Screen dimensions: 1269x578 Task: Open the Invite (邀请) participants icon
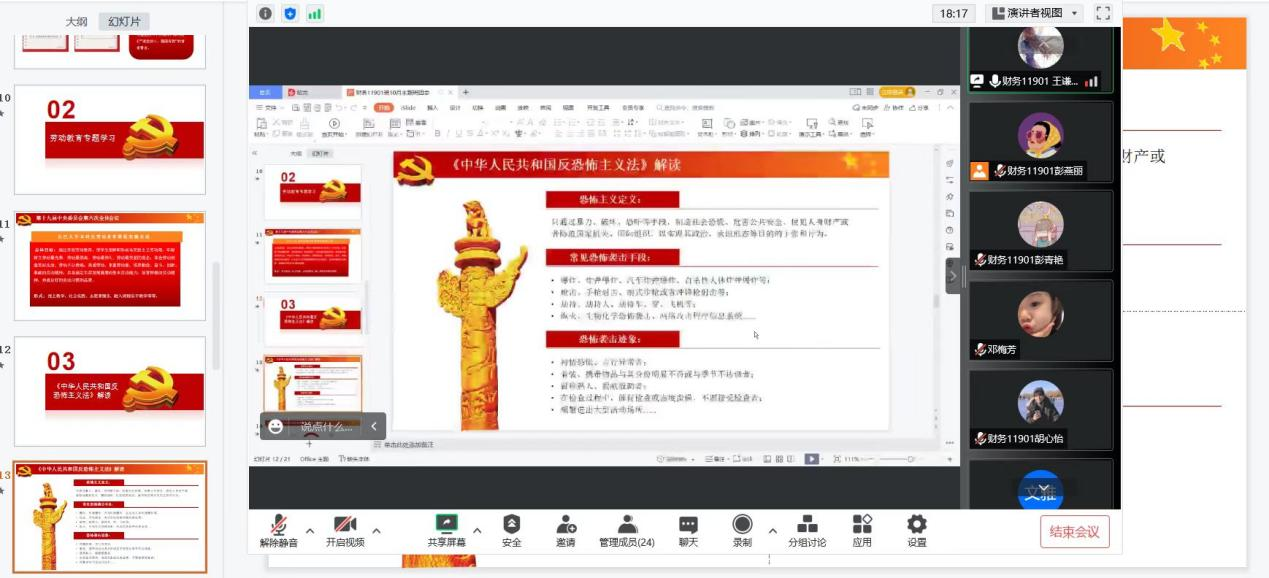click(565, 530)
